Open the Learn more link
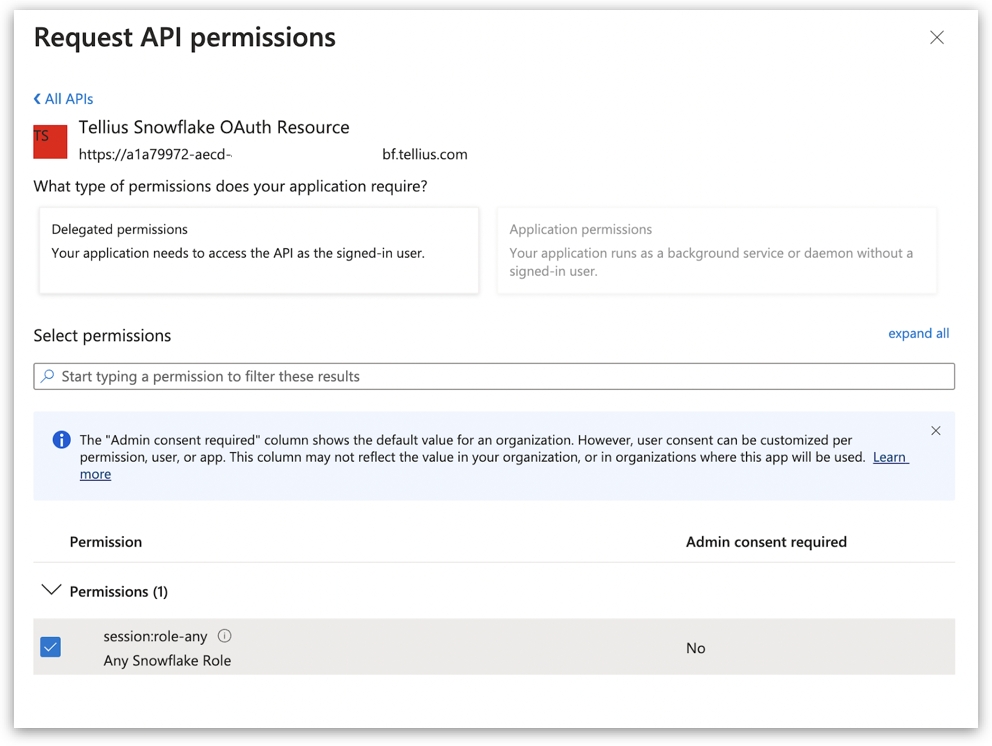 point(889,457)
